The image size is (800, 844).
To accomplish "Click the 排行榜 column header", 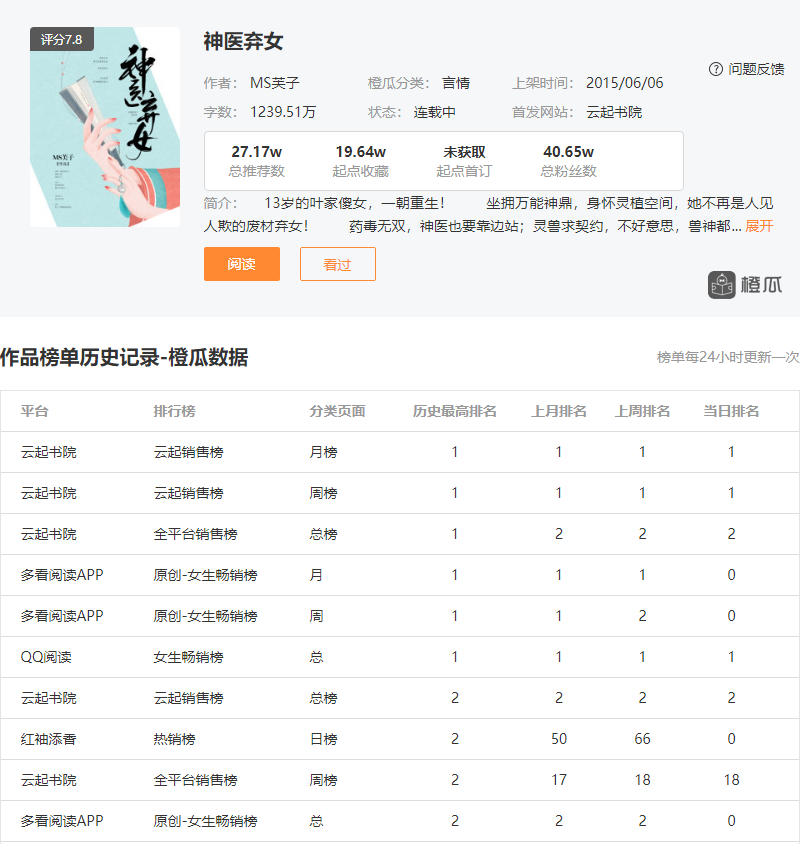I will point(174,411).
